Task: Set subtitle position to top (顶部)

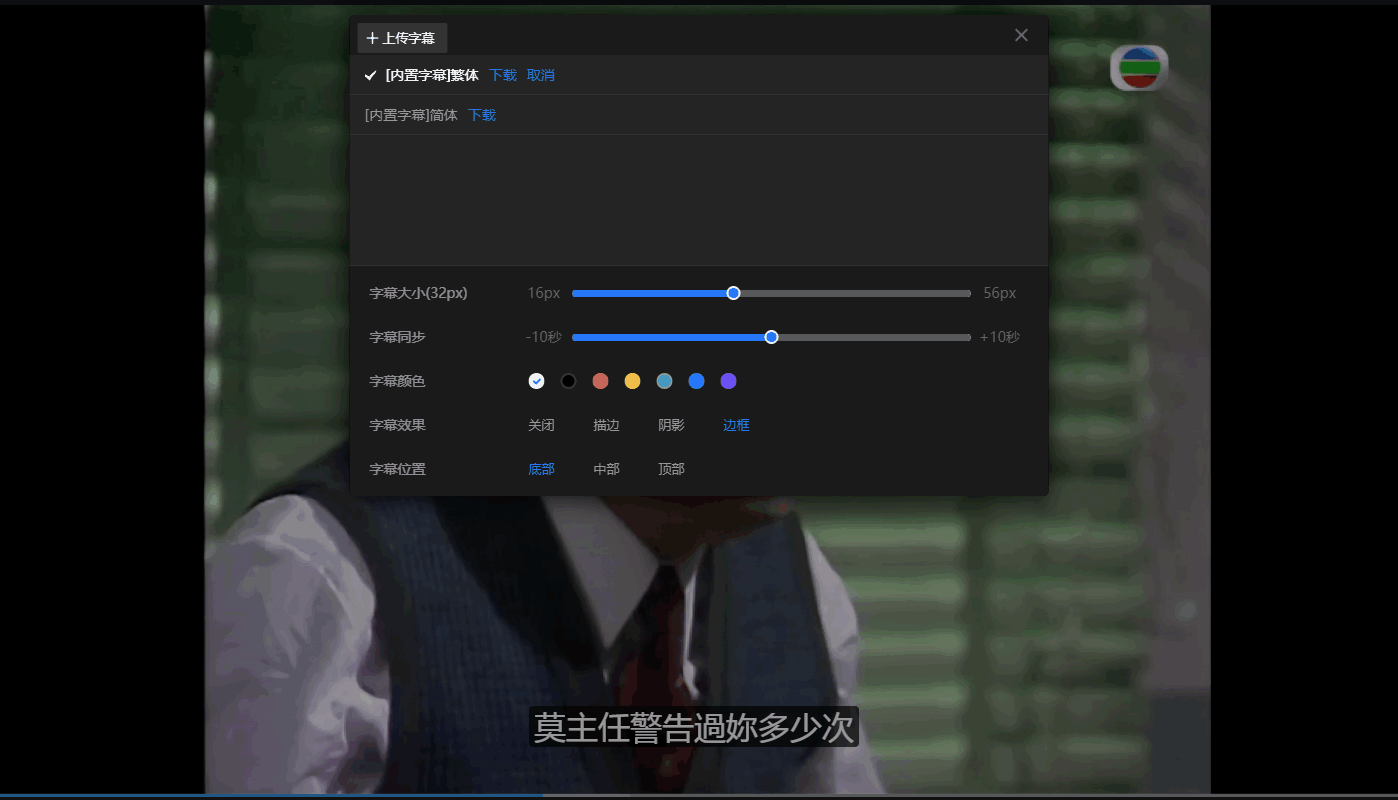Action: 671,468
